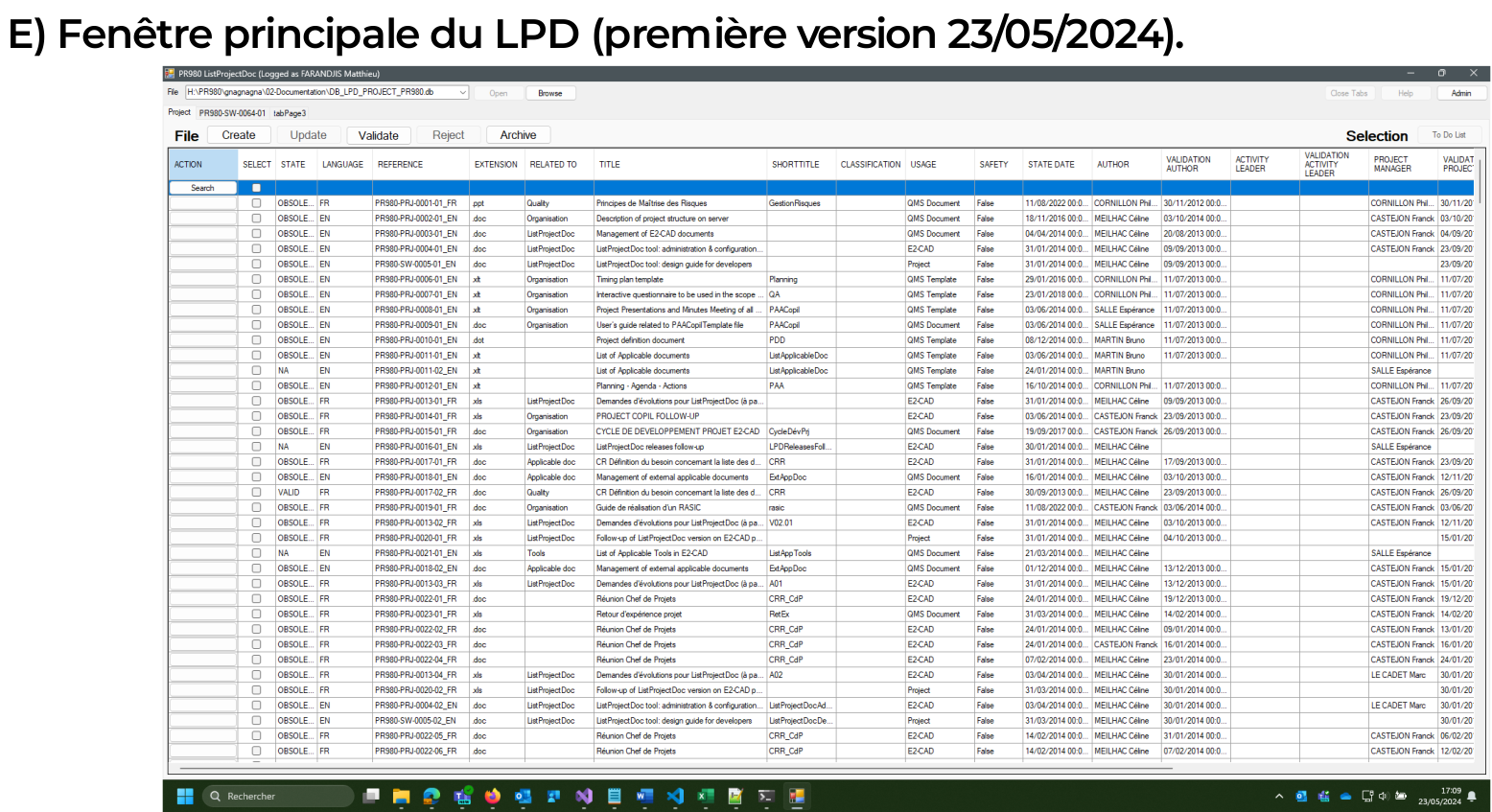Open the tabPage3 tab
The width and height of the screenshot is (1492, 812).
pyautogui.click(x=290, y=113)
